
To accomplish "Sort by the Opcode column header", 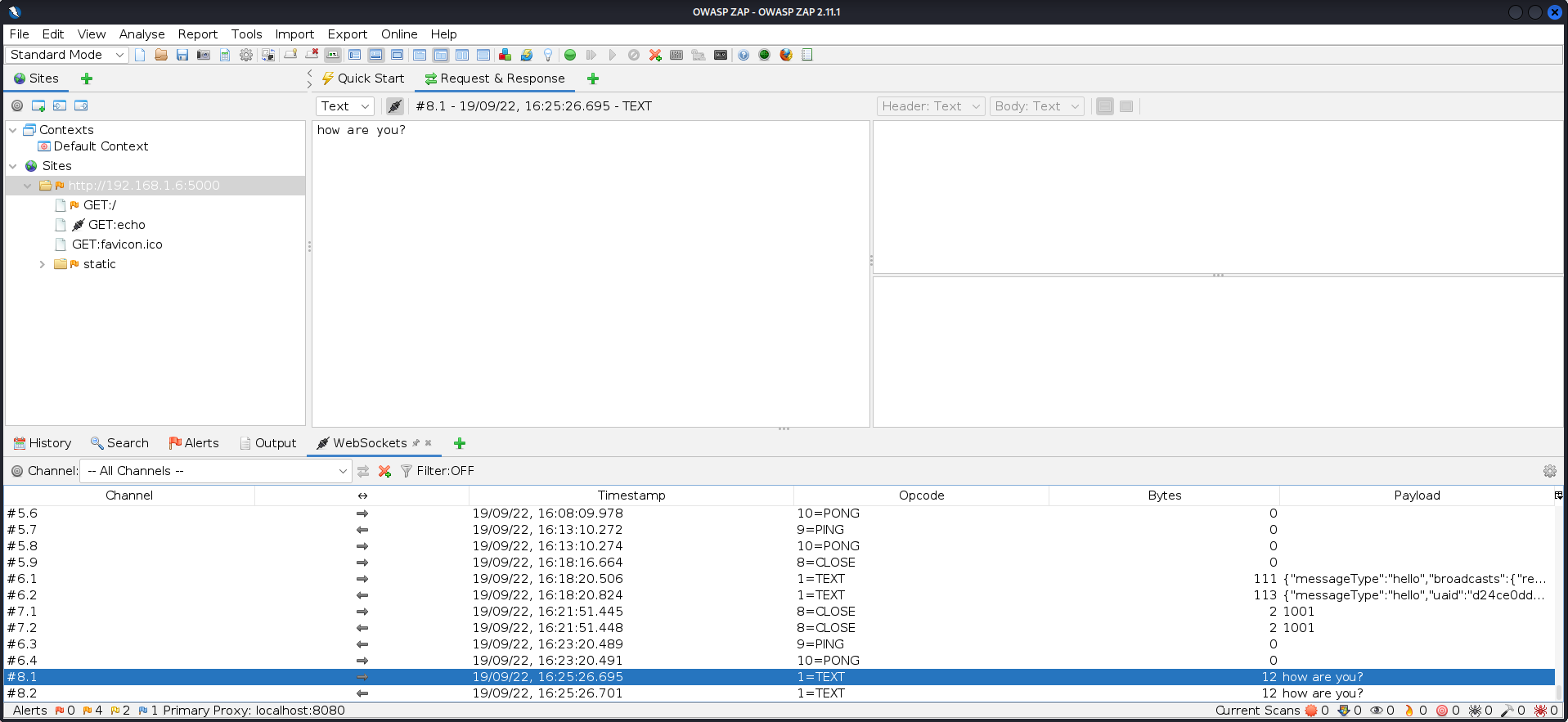I will 921,496.
